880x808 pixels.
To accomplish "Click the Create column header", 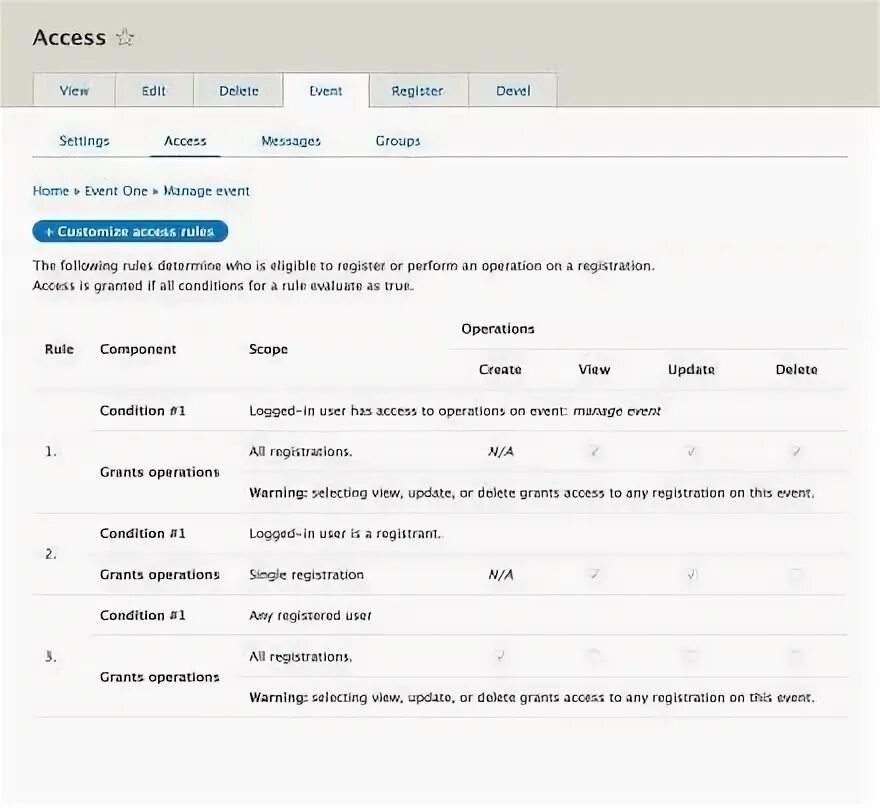I will coord(500,369).
